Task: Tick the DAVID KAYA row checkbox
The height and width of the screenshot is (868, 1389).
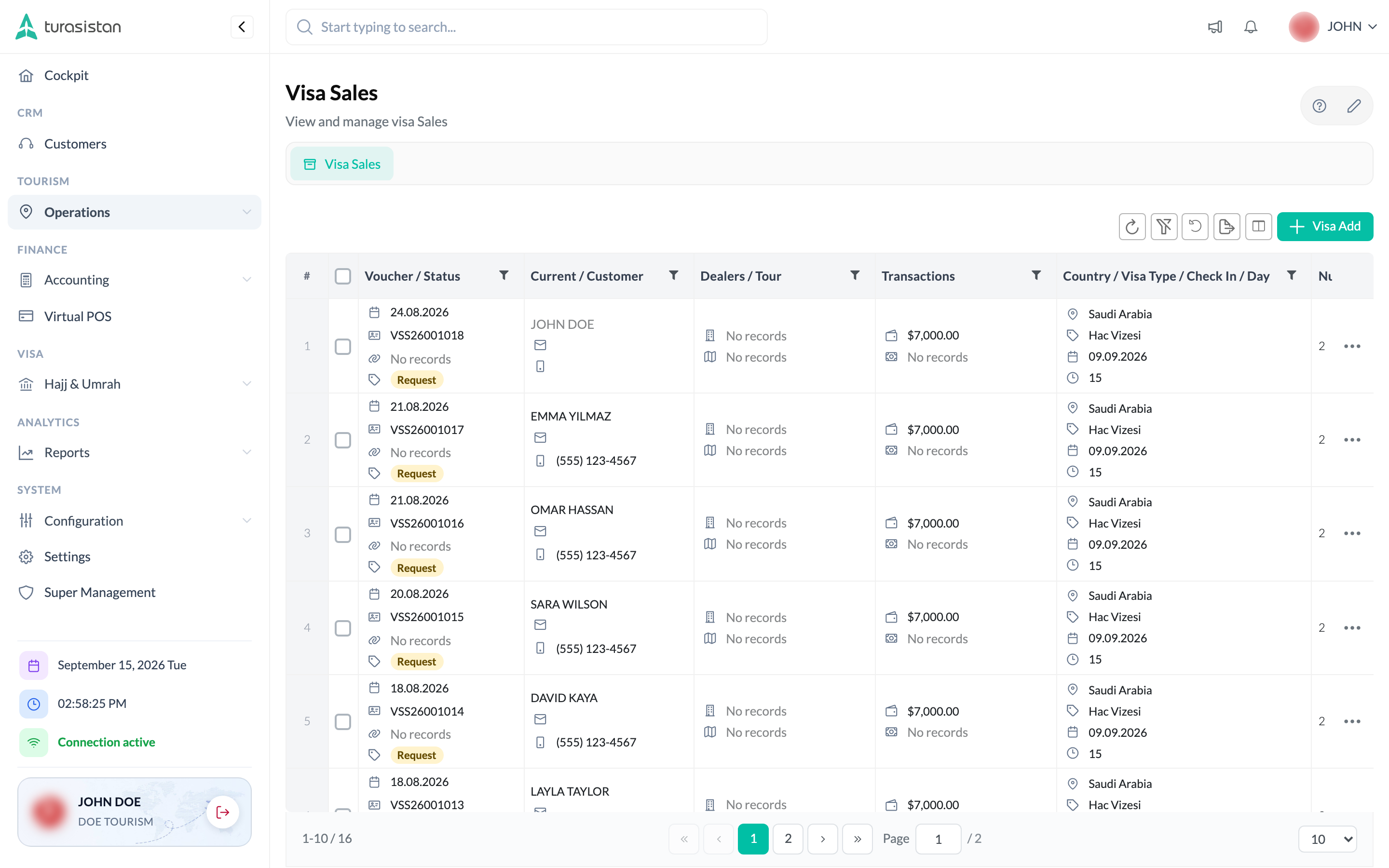Action: 342,721
